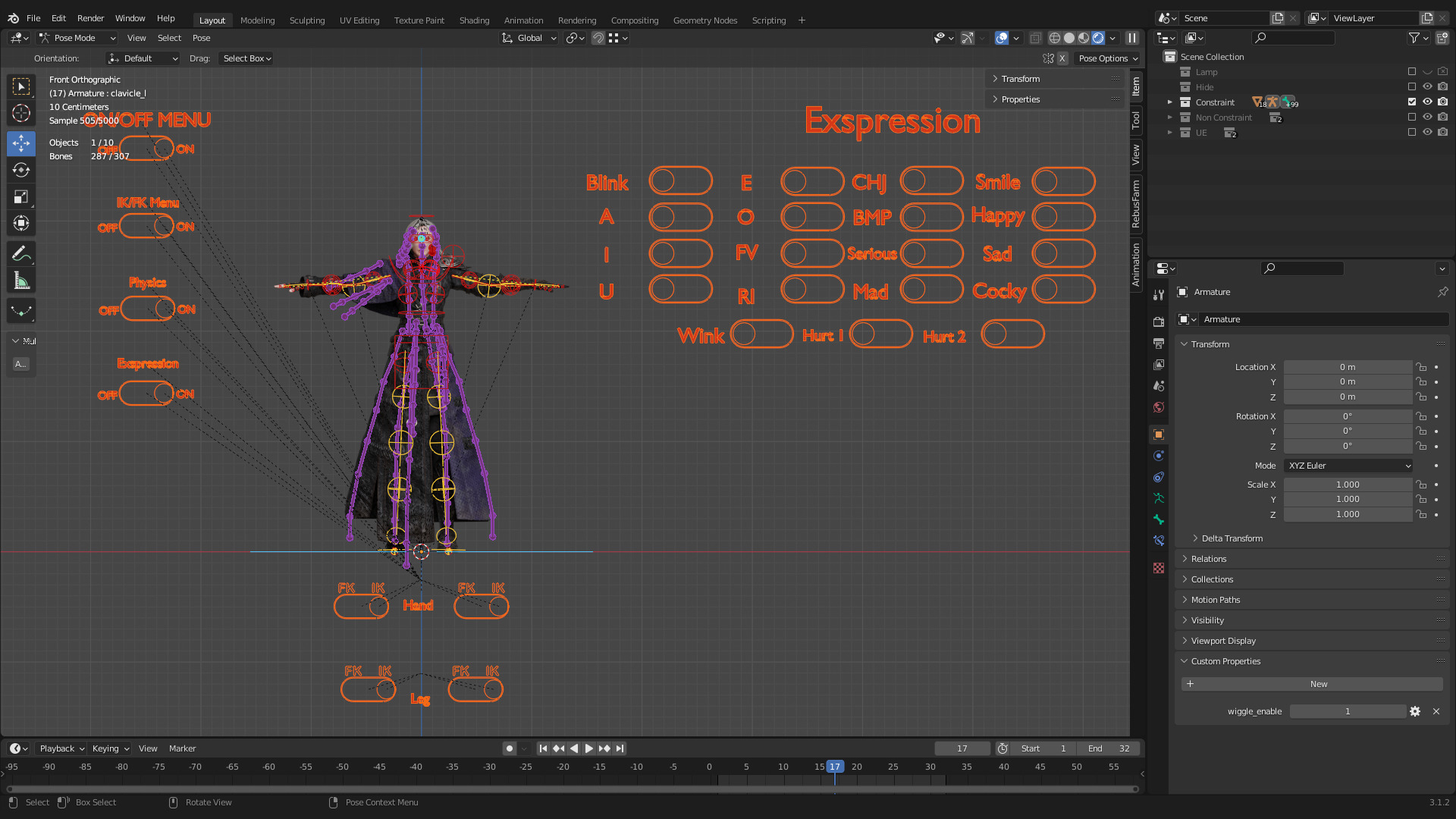Select the Annotate tool

pos(21,253)
